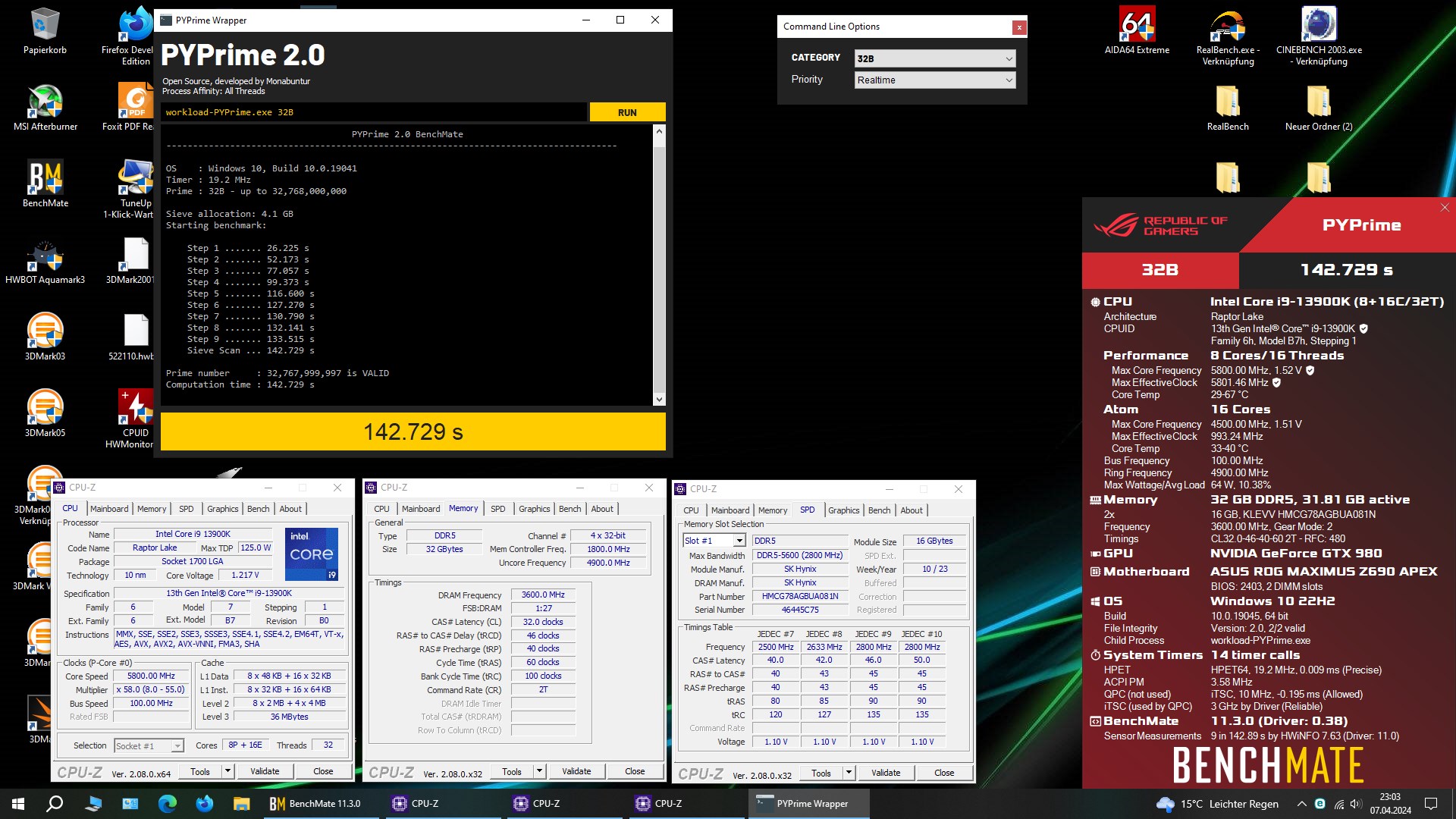Image resolution: width=1456 pixels, height=819 pixels.
Task: Activate the PYPrime Wrapper taskbar button
Action: (808, 804)
